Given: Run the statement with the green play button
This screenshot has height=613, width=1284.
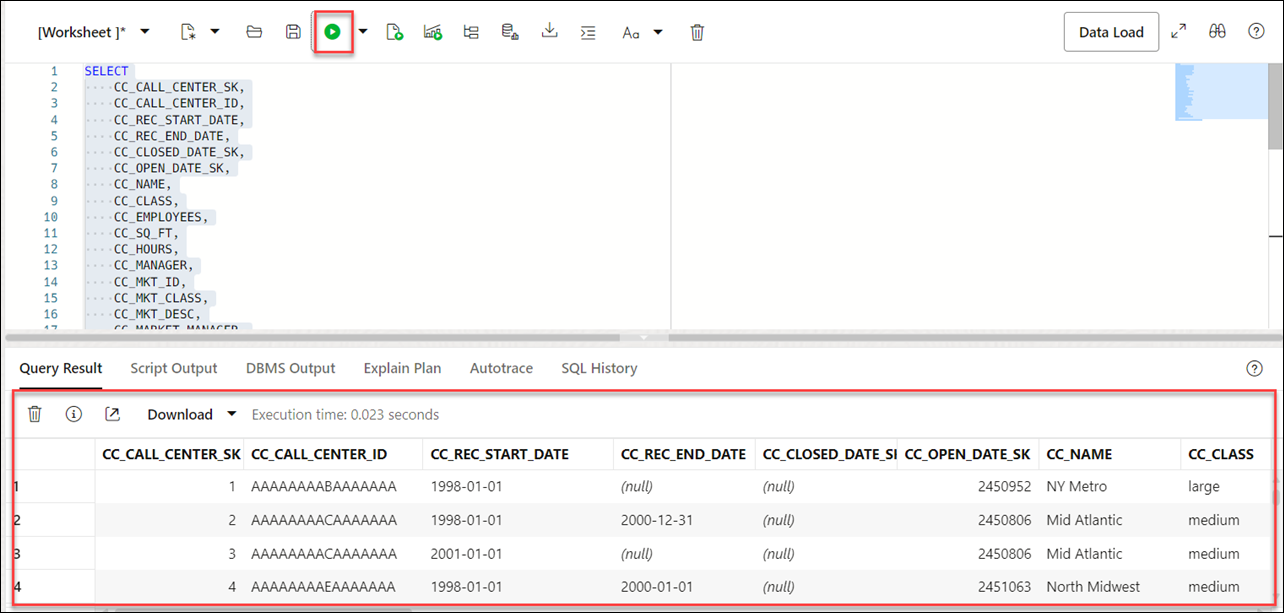Looking at the screenshot, I should pos(332,32).
